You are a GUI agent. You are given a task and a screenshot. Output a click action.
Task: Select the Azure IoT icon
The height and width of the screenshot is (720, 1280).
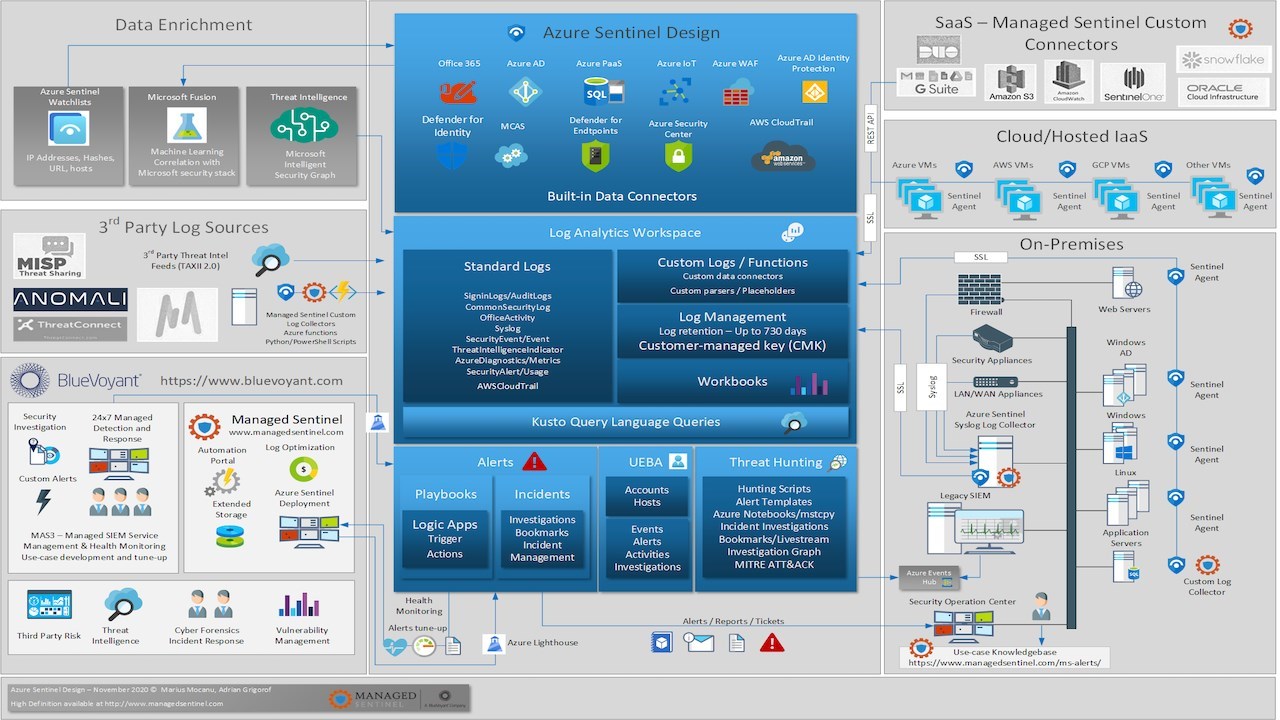(675, 92)
